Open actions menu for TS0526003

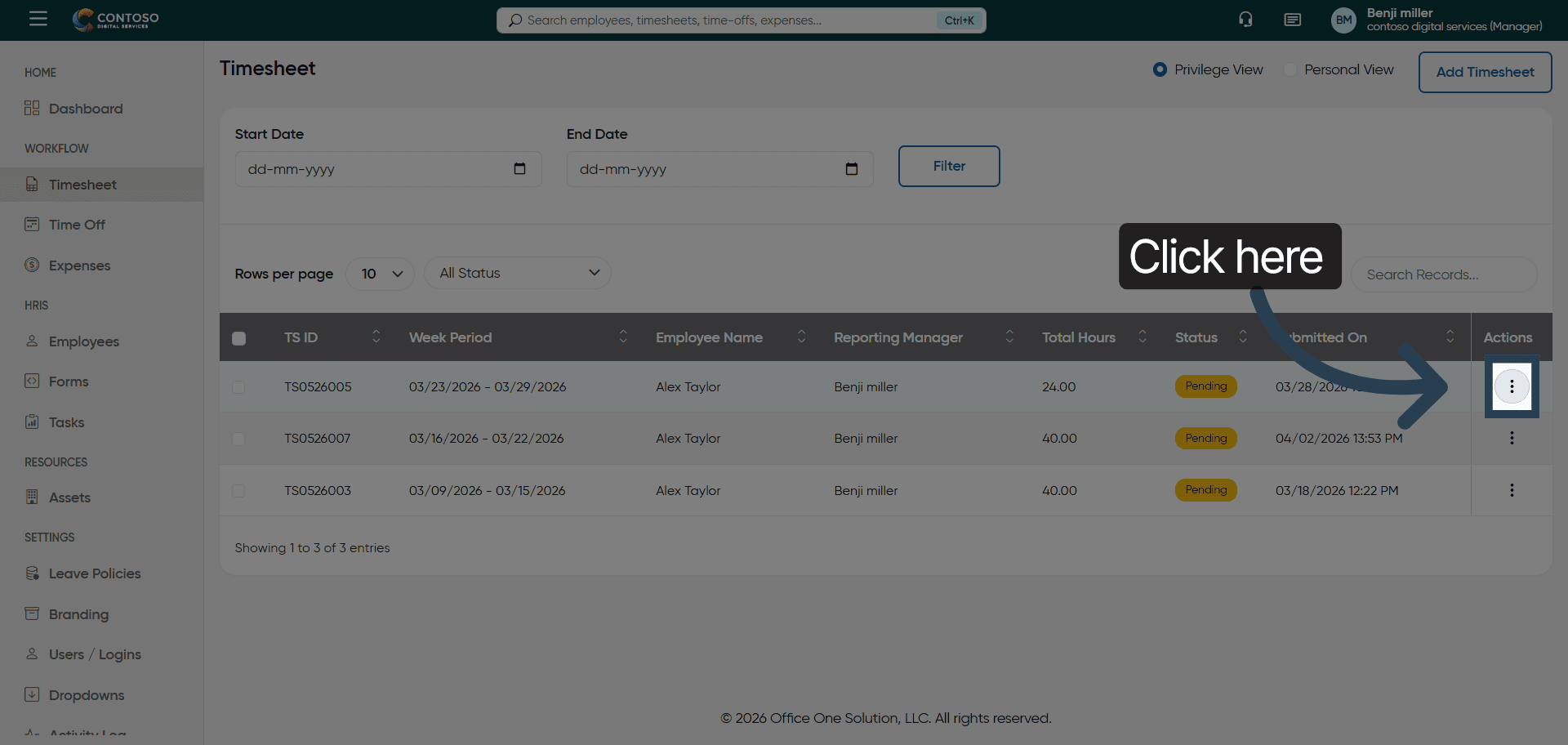click(x=1511, y=490)
